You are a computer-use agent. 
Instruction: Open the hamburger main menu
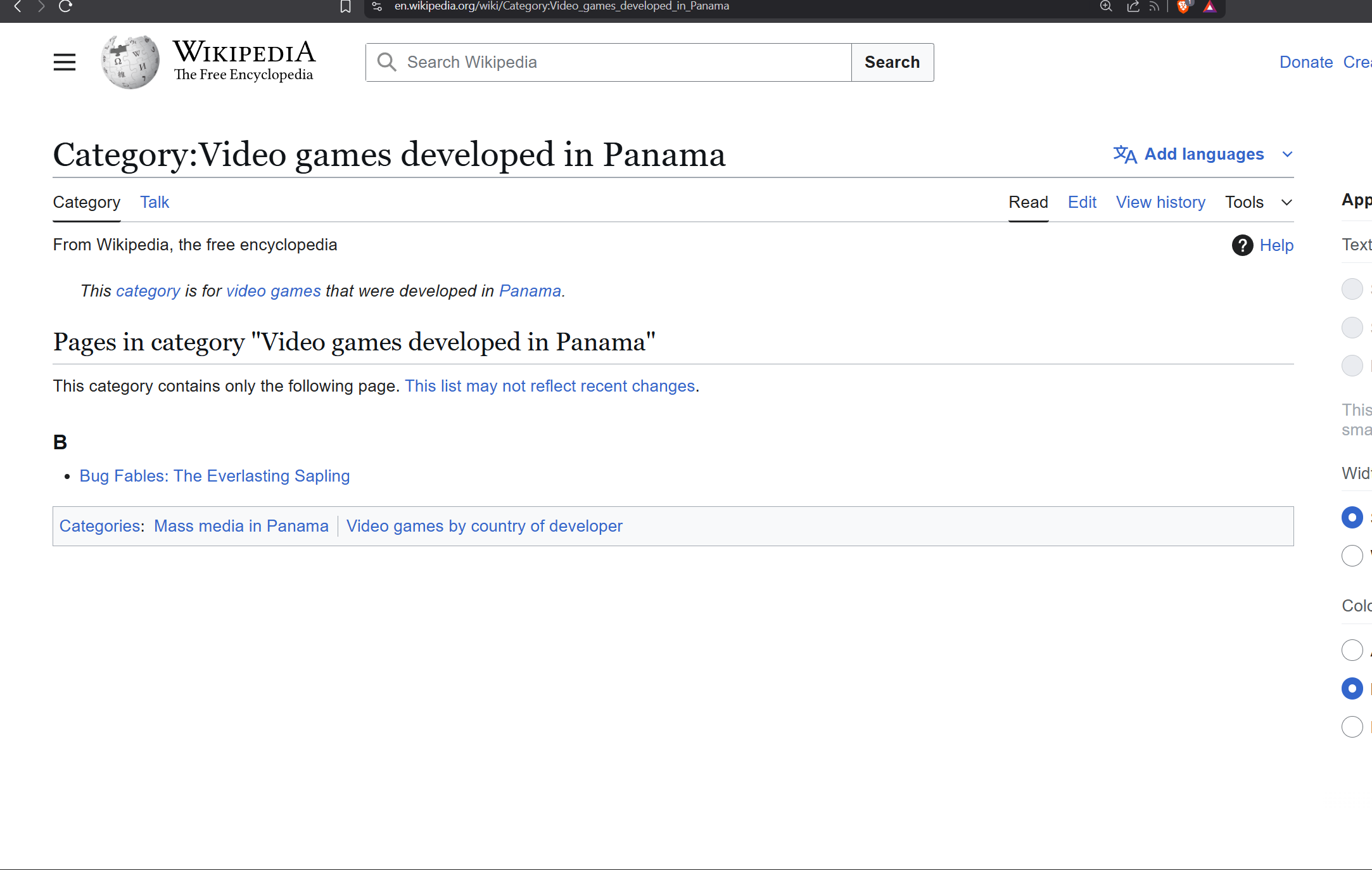(x=64, y=62)
